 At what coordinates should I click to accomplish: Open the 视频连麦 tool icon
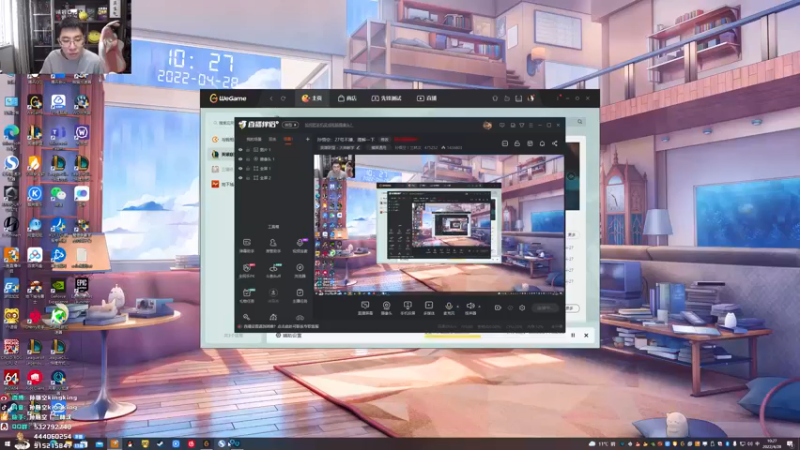click(300, 245)
